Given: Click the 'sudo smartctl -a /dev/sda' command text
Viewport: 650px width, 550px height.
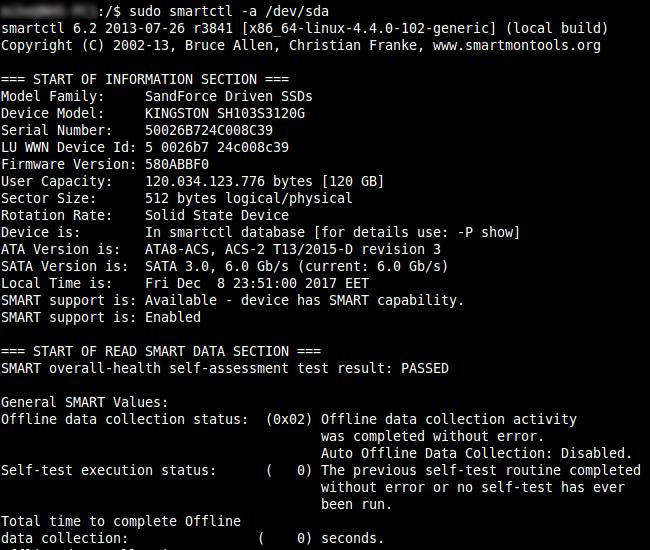Looking at the screenshot, I should click(x=229, y=11).
